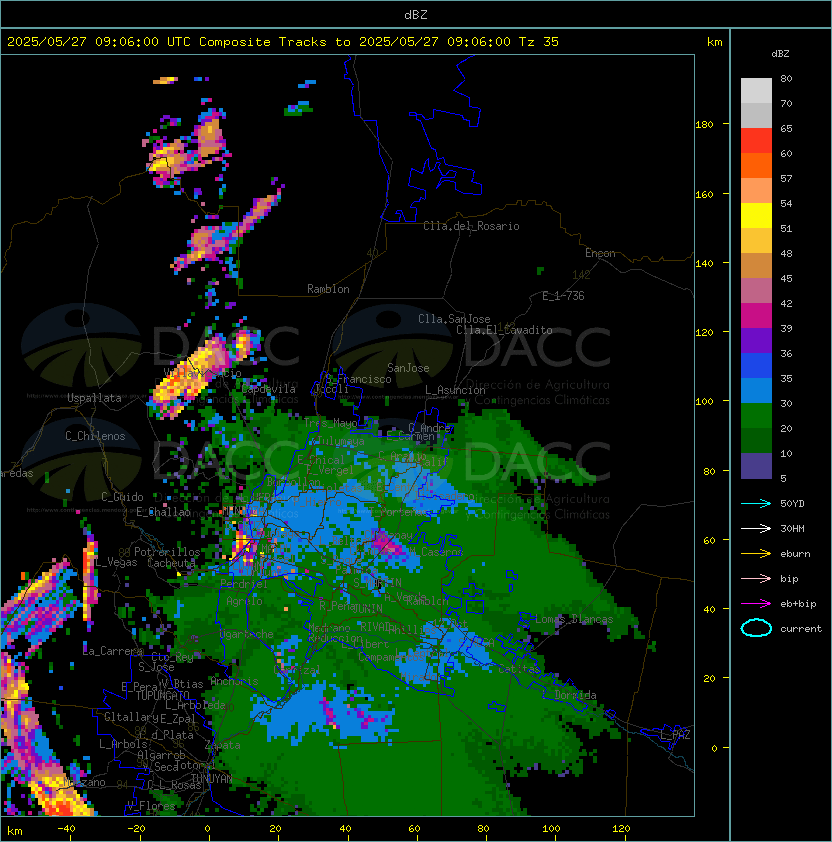Click the magenta eb+bip arrow in legend
Image resolution: width=832 pixels, height=842 pixels.
[x=756, y=604]
